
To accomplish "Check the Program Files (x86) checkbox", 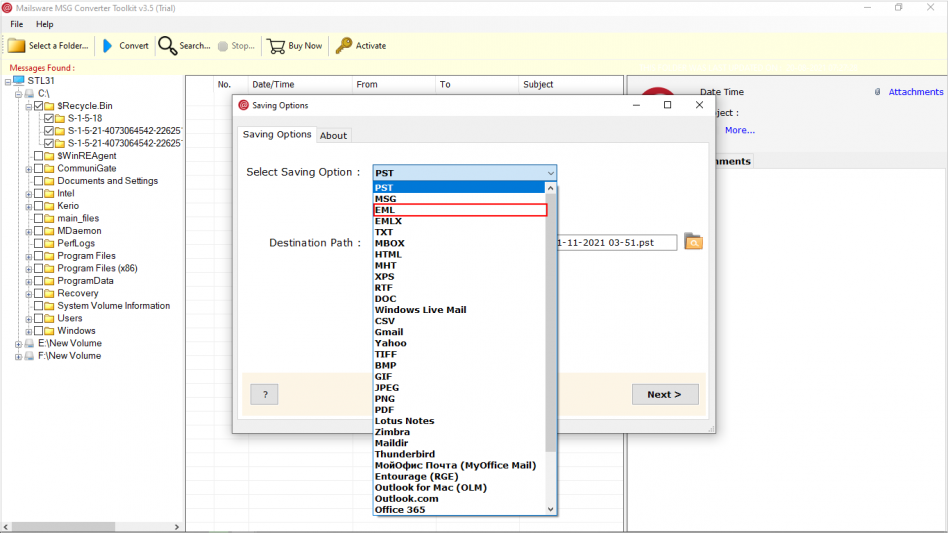I will click(x=39, y=268).
